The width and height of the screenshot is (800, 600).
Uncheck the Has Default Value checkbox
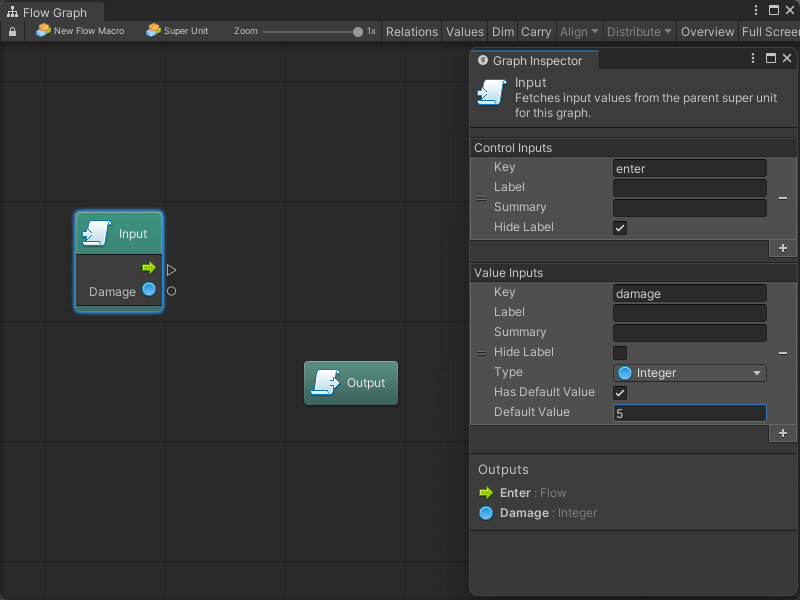tap(620, 393)
